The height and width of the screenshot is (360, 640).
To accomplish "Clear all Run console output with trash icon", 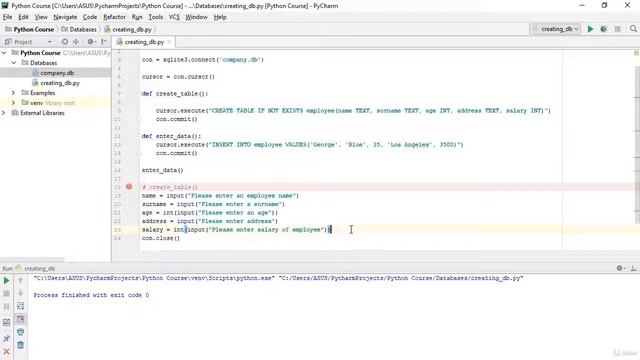I will tap(20, 345).
